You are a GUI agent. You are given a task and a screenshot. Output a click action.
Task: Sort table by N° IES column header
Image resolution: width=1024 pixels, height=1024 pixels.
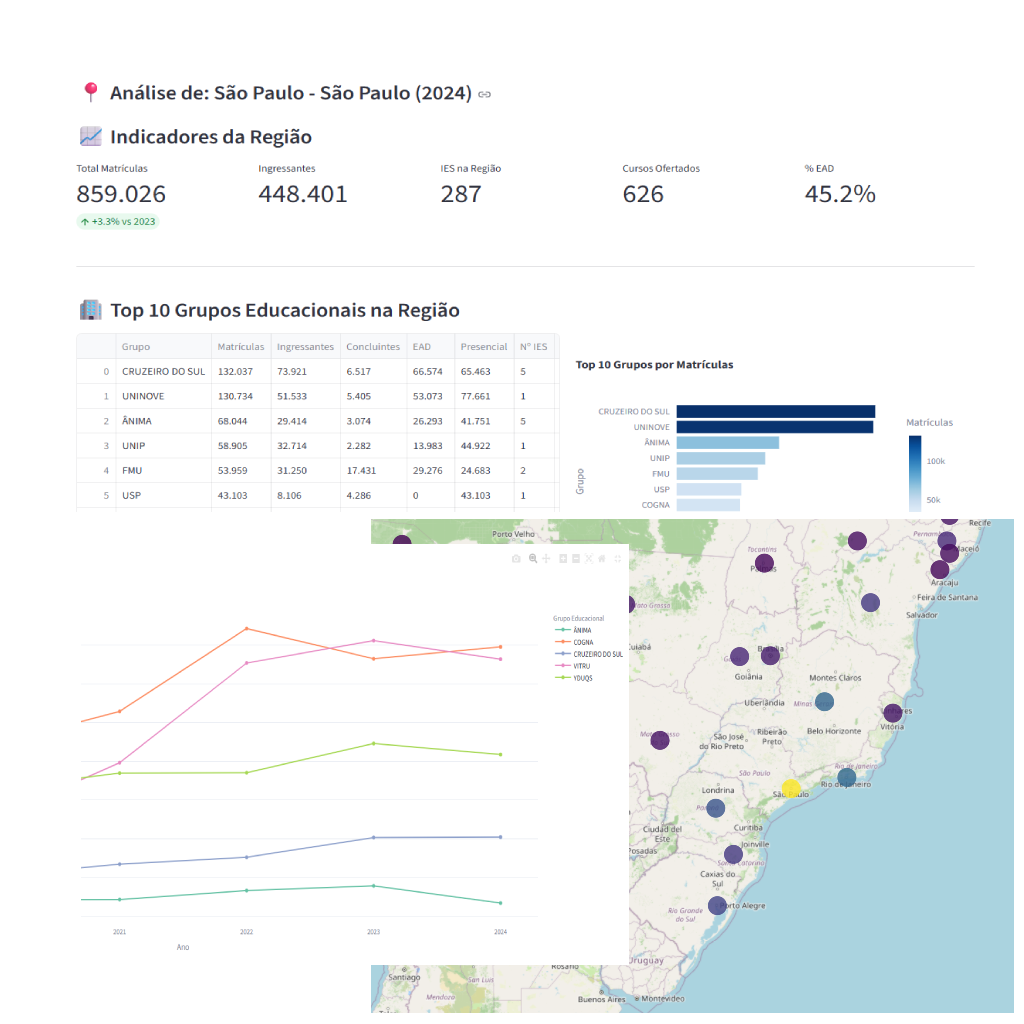(534, 347)
